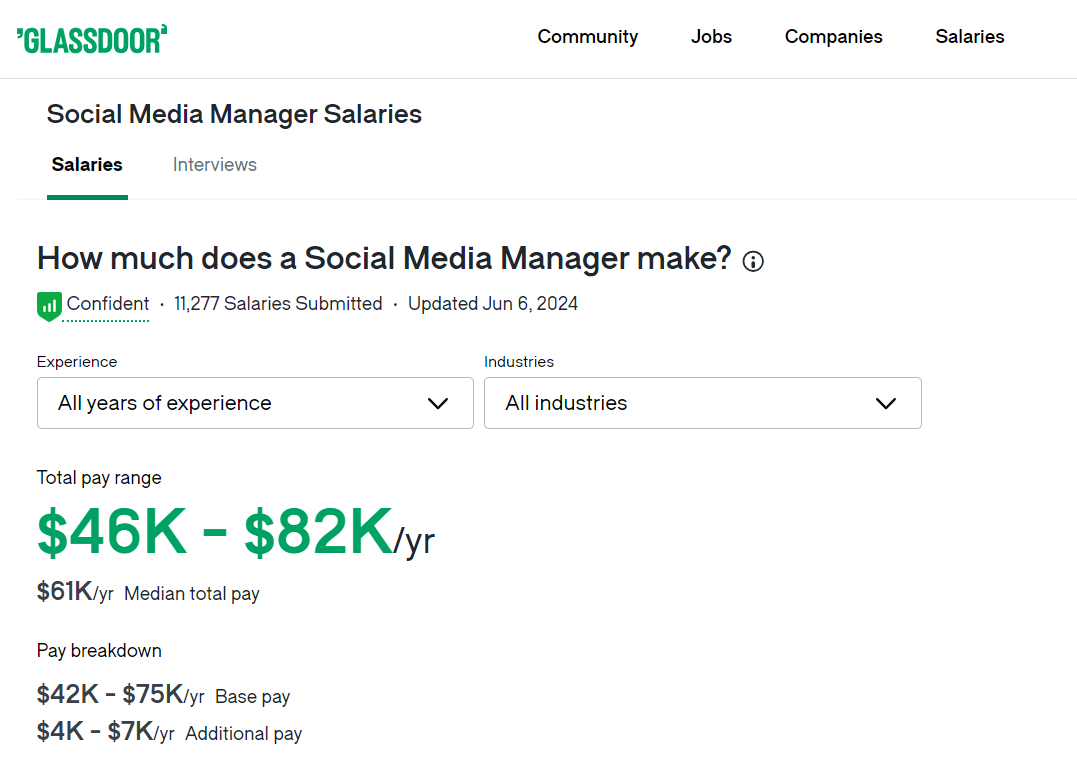
Task: Click the bar chart symbol inside the Confident badge
Action: click(47, 305)
